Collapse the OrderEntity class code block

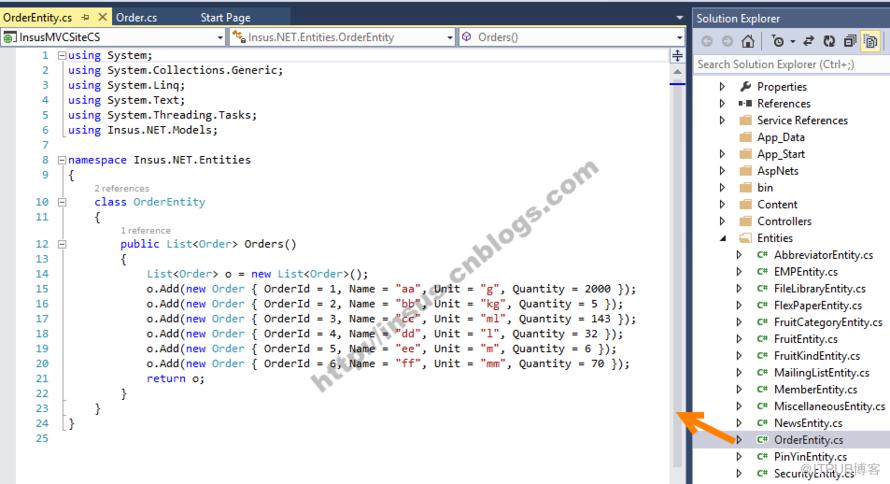[x=62, y=202]
